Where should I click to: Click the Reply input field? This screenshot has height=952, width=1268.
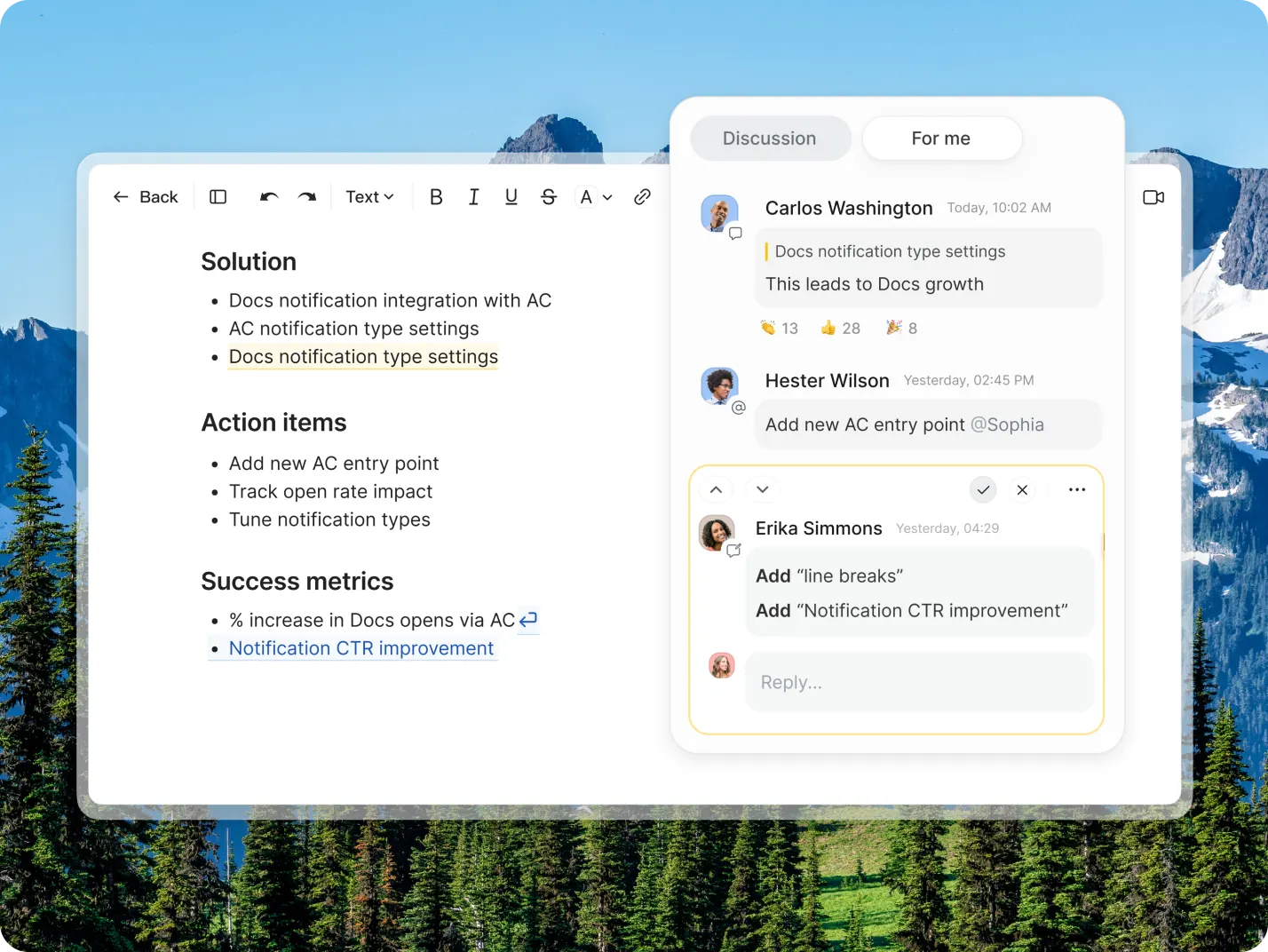920,682
